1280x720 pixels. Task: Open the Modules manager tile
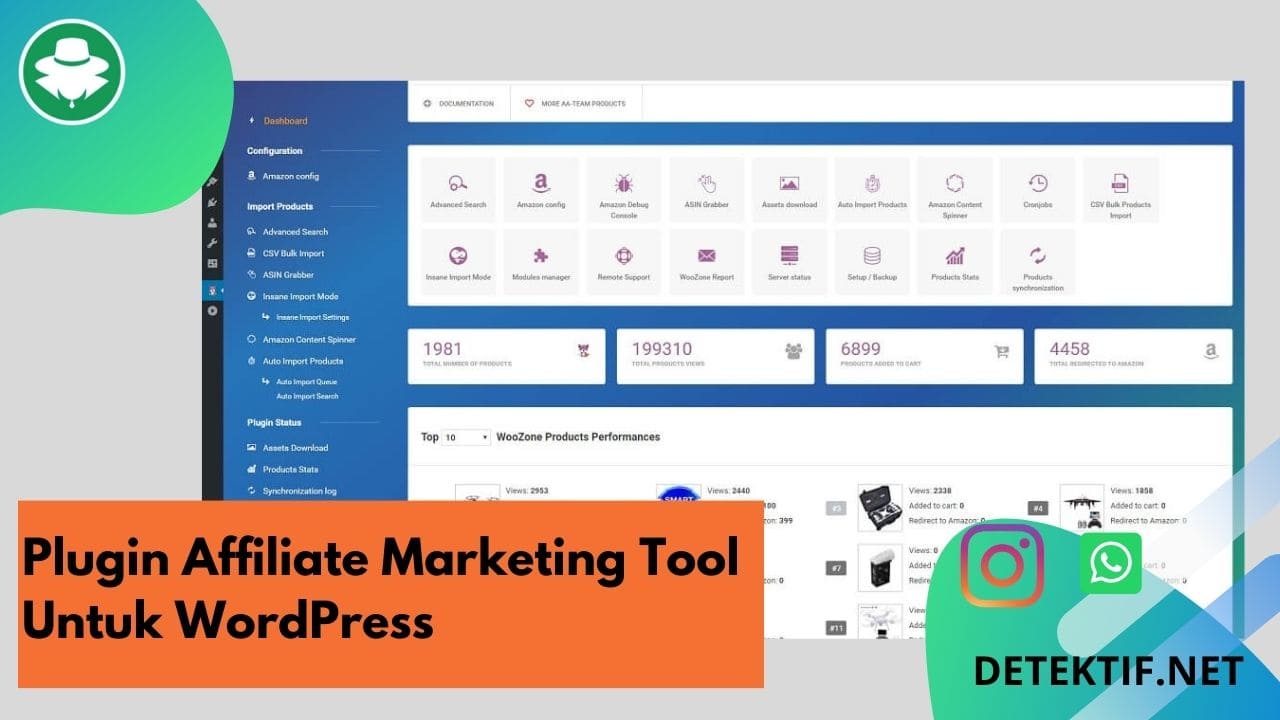[x=541, y=262]
